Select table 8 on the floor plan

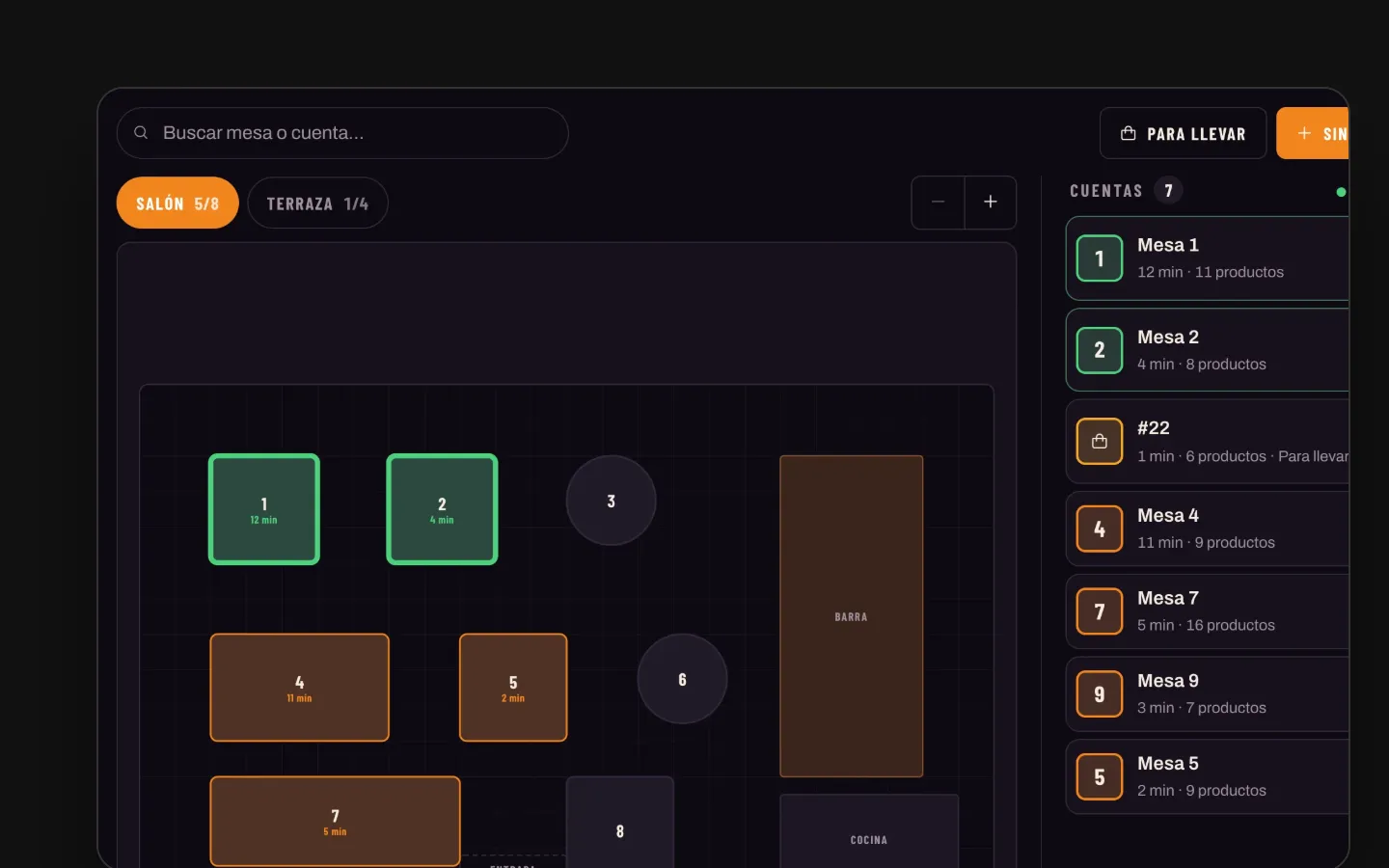pos(620,823)
